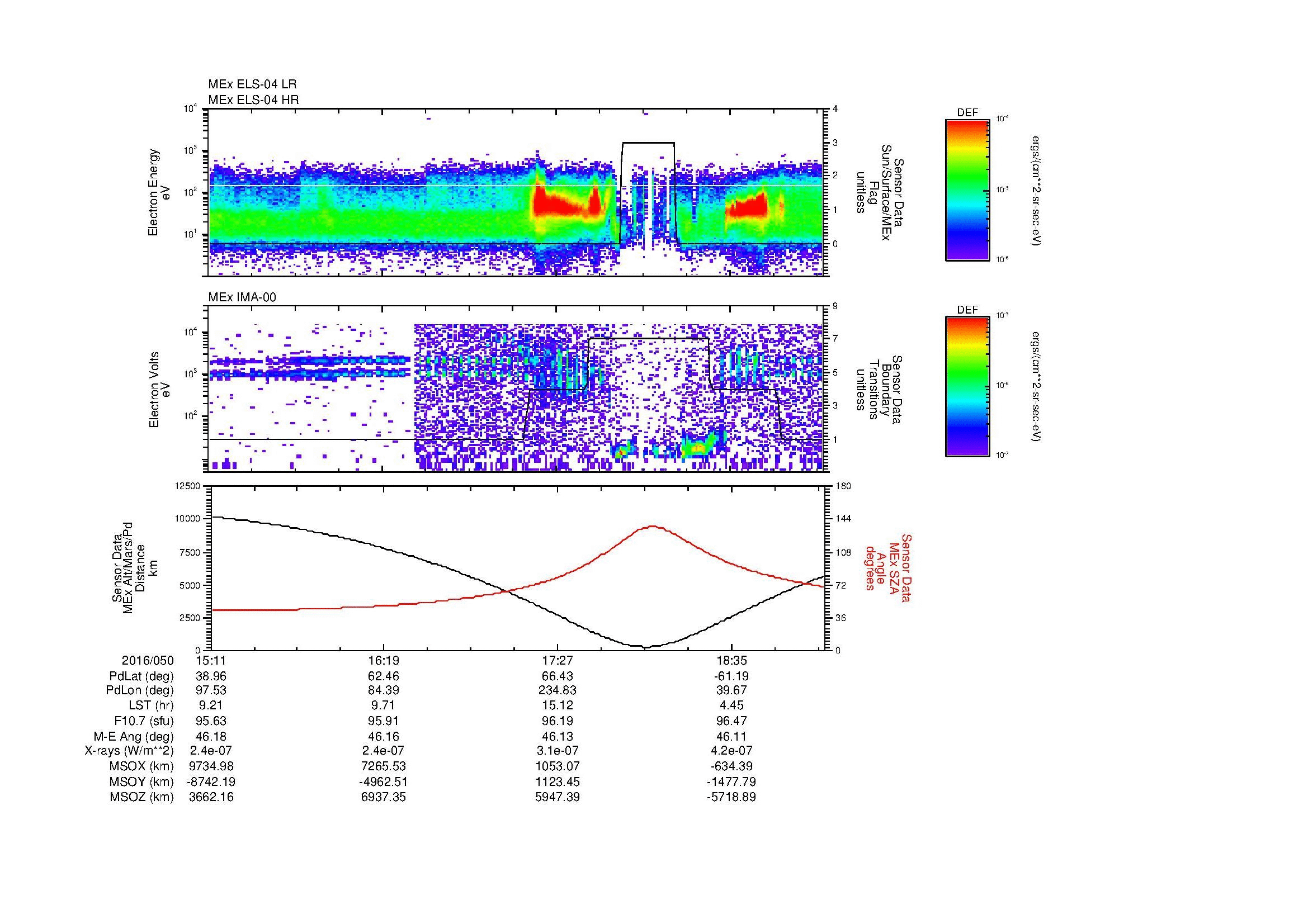Click the altitude curve minimum near periapsis
This screenshot has height=924, width=1308.
click(645, 647)
